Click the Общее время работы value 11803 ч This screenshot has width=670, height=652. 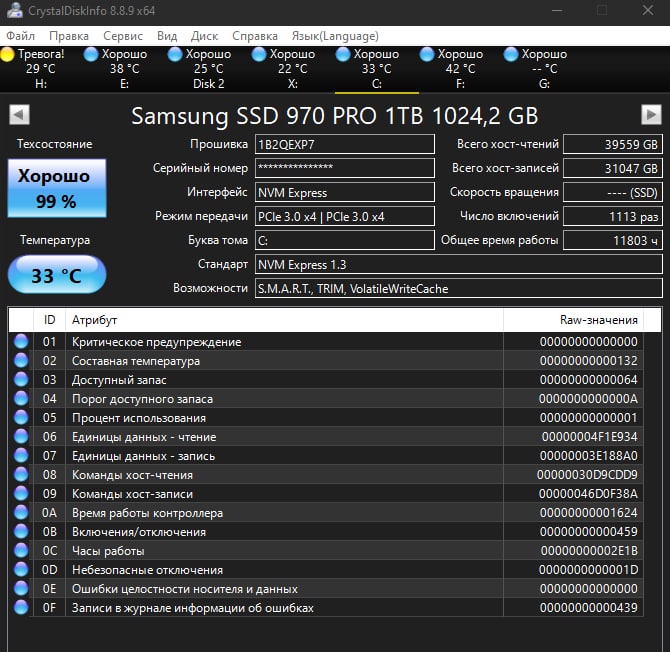(613, 240)
